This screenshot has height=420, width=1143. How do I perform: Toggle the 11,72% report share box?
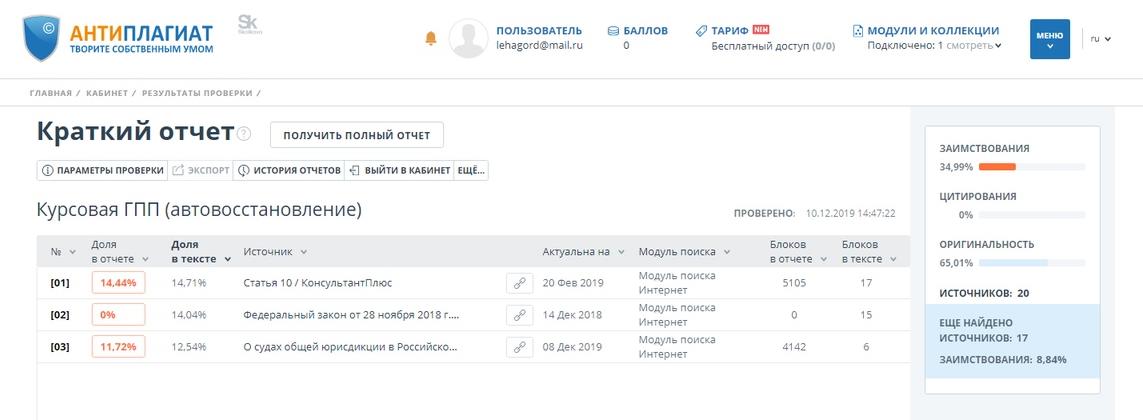click(x=118, y=347)
